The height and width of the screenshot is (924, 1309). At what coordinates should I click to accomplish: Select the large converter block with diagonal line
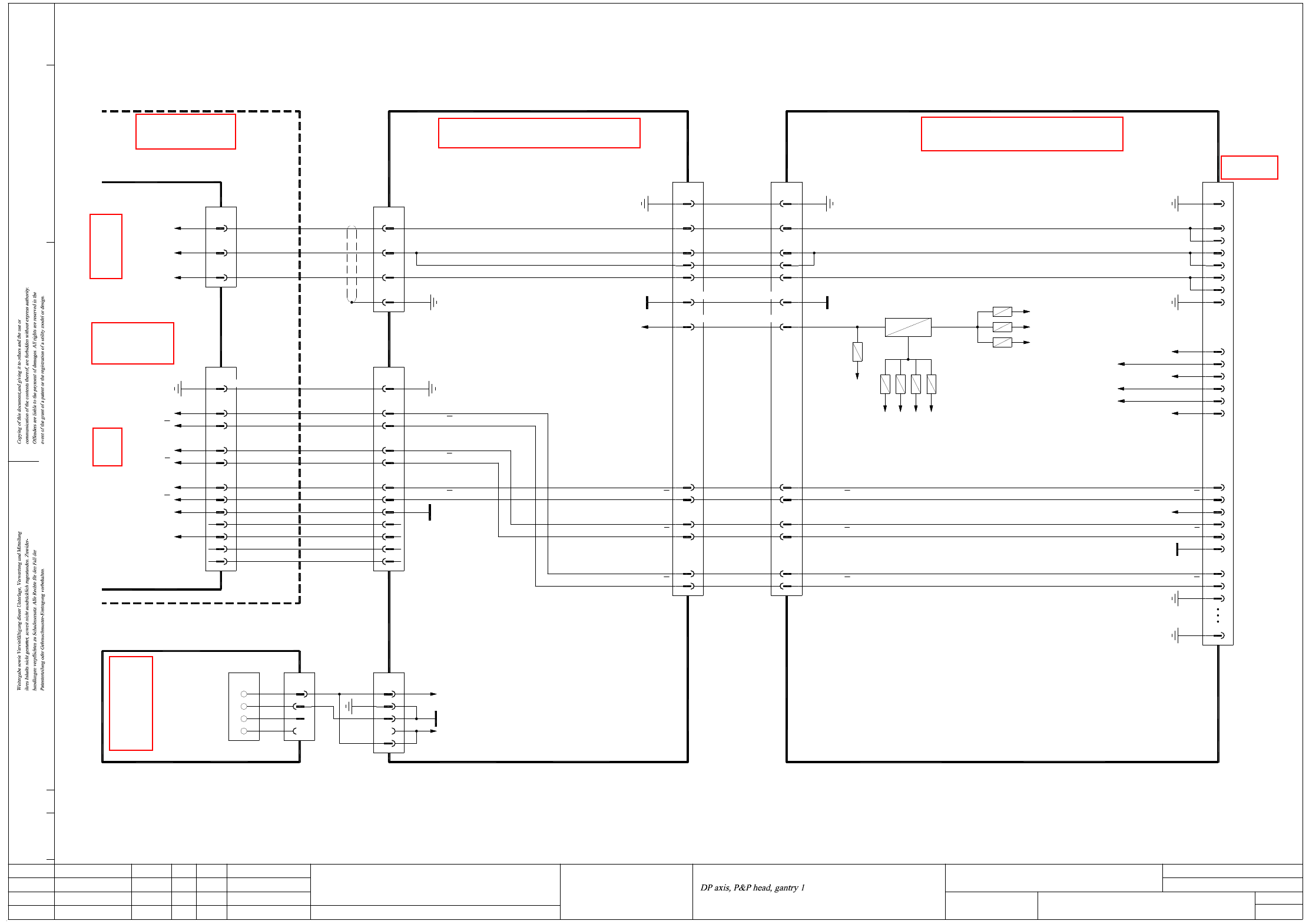point(907,327)
